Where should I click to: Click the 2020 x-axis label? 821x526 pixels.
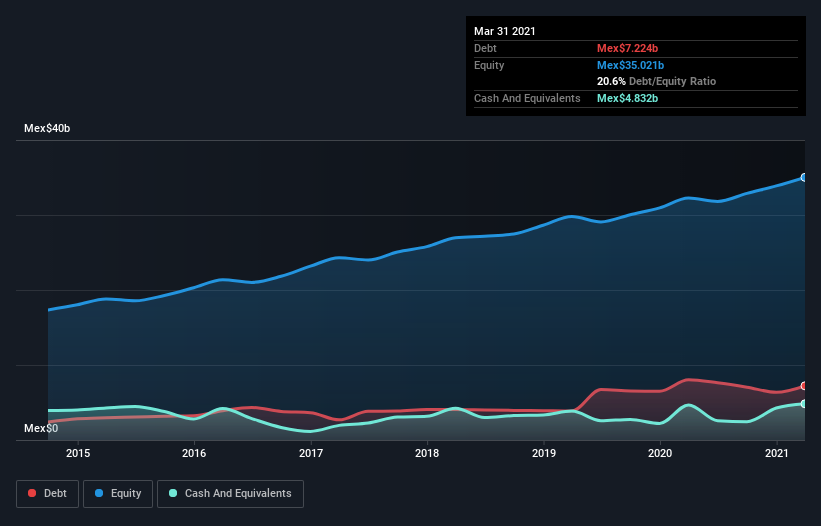click(660, 453)
